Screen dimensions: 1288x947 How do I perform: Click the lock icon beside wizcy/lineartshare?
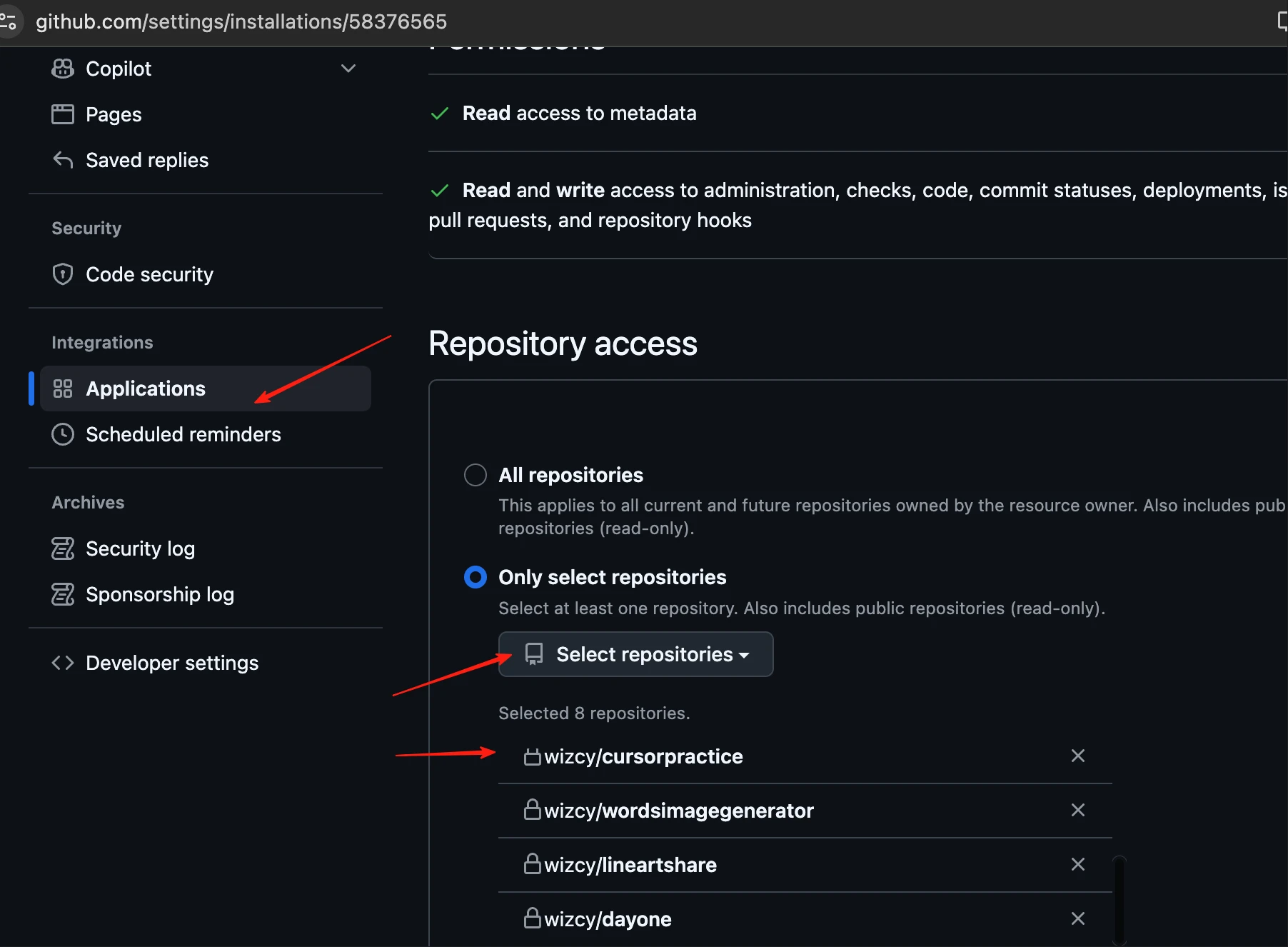coord(533,863)
